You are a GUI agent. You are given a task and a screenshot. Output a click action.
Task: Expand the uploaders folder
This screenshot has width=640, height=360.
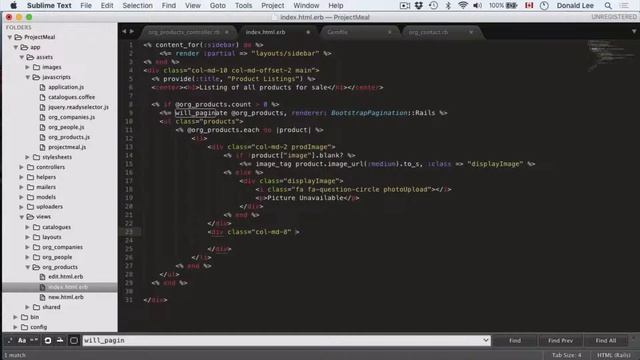(x=22, y=207)
